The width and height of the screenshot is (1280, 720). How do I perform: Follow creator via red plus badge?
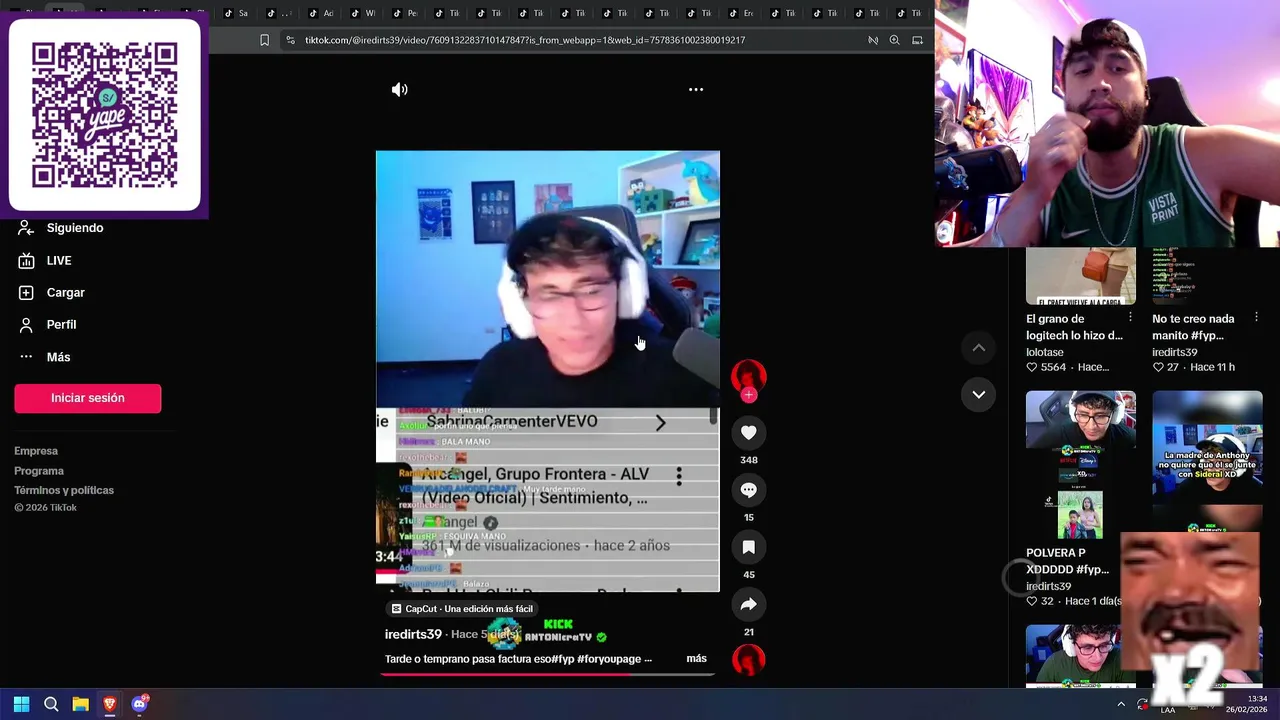(x=748, y=395)
